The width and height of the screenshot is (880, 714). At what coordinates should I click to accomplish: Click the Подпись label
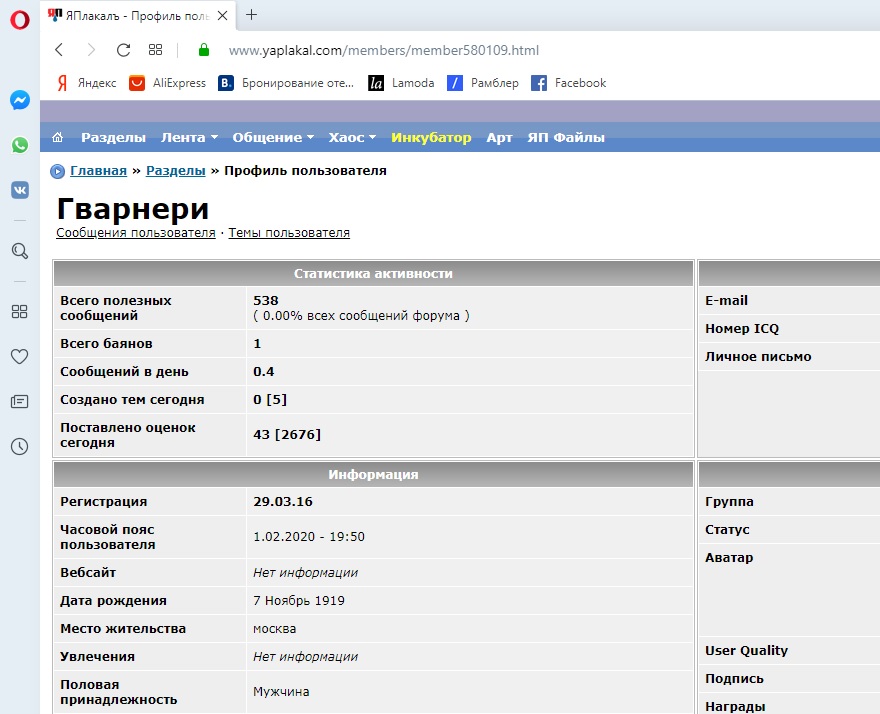(734, 679)
